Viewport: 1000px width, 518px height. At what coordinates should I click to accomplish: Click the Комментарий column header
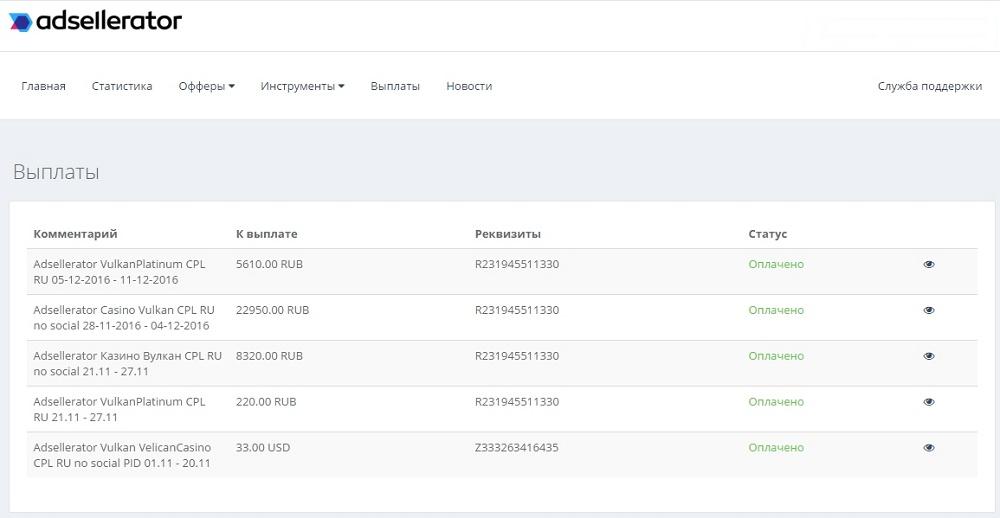tap(75, 234)
